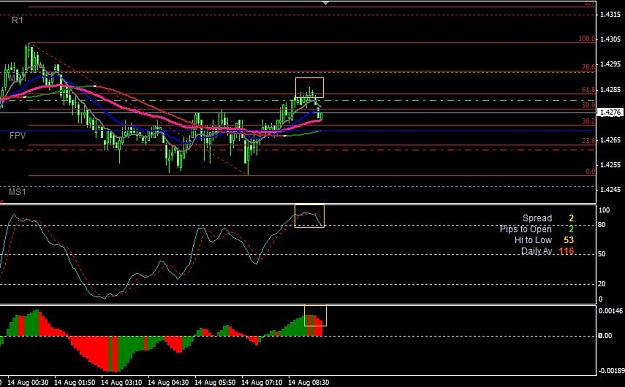Click the 14 Aug 07:10 time label
The height and width of the screenshot is (387, 625).
[262, 382]
